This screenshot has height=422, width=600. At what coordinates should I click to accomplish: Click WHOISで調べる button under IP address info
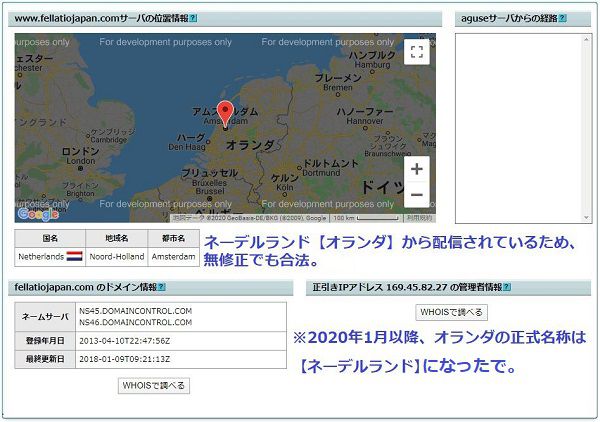pos(452,312)
